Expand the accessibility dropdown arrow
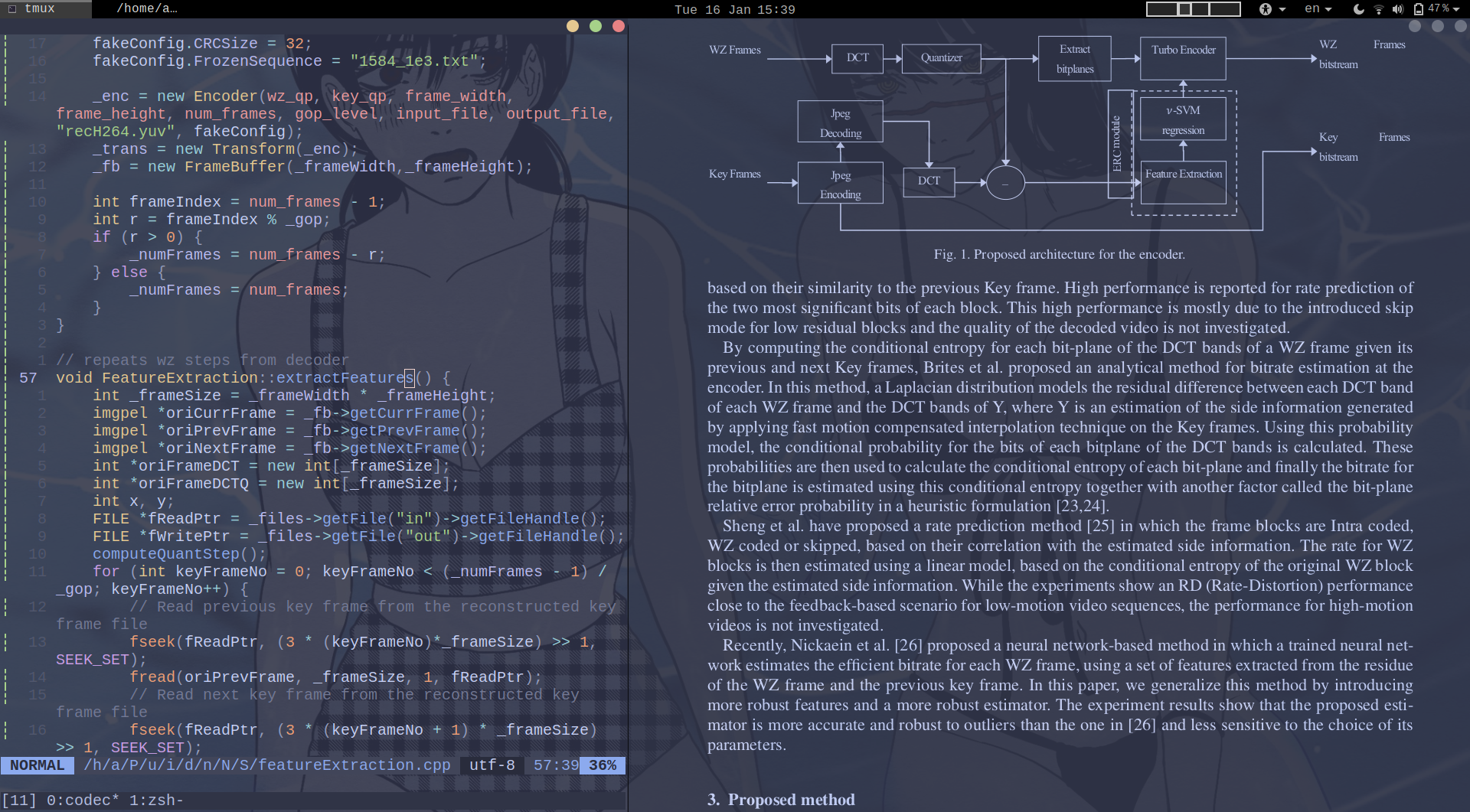Screen dimensions: 1470x812 point(1282,10)
